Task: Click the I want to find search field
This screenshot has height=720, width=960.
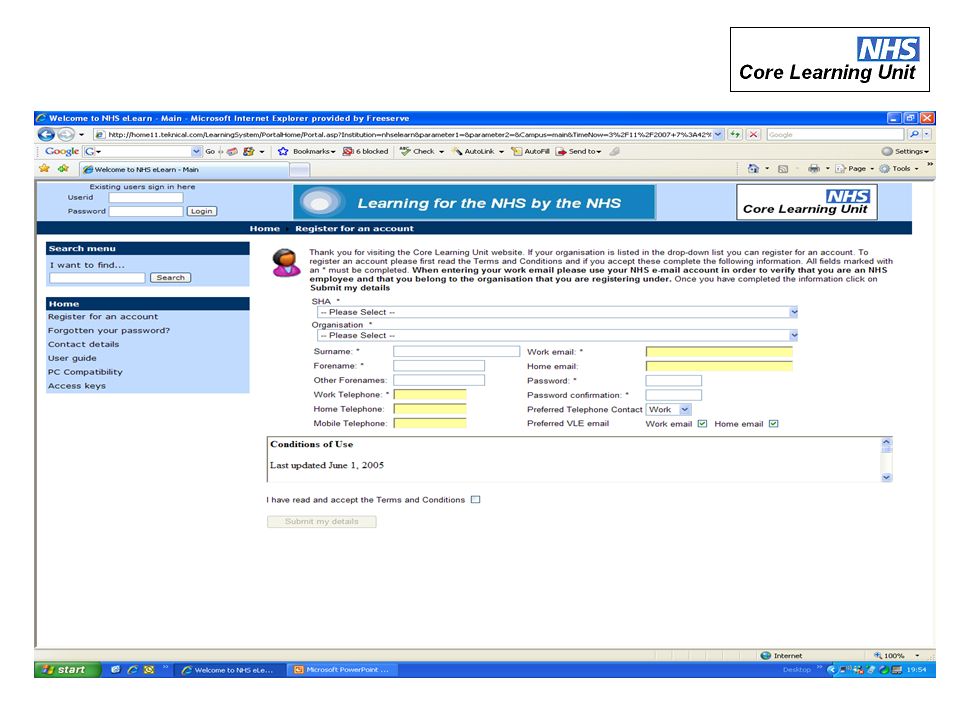Action: (97, 278)
